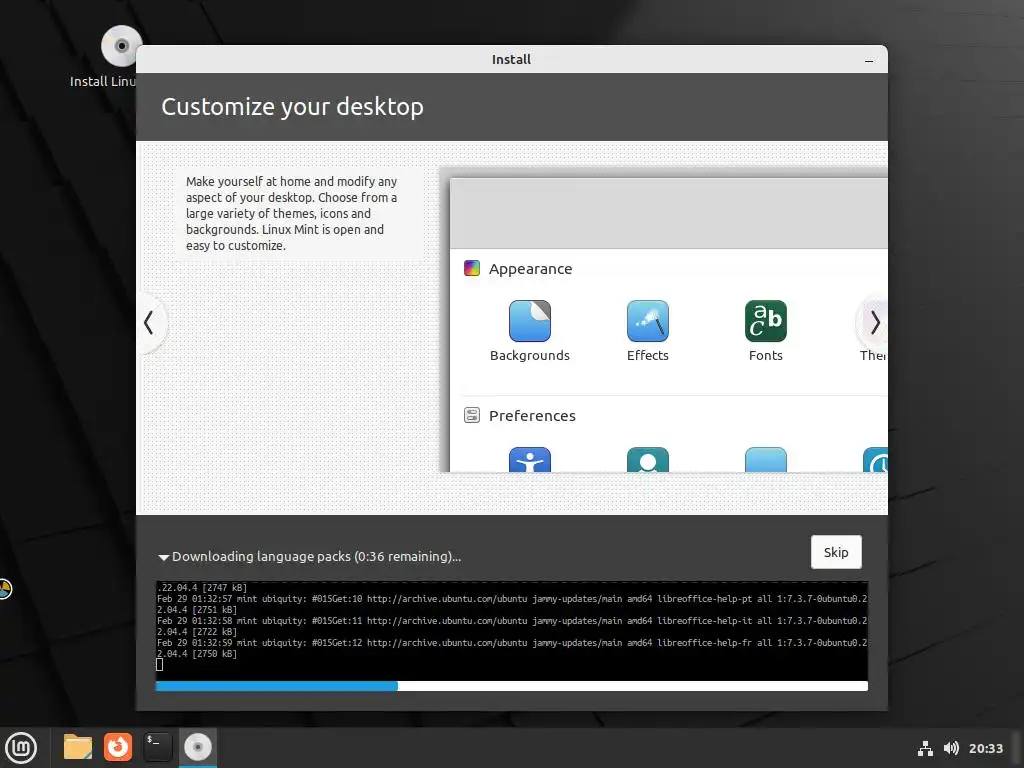
Task: Click the Preferences section icon
Action: (472, 415)
